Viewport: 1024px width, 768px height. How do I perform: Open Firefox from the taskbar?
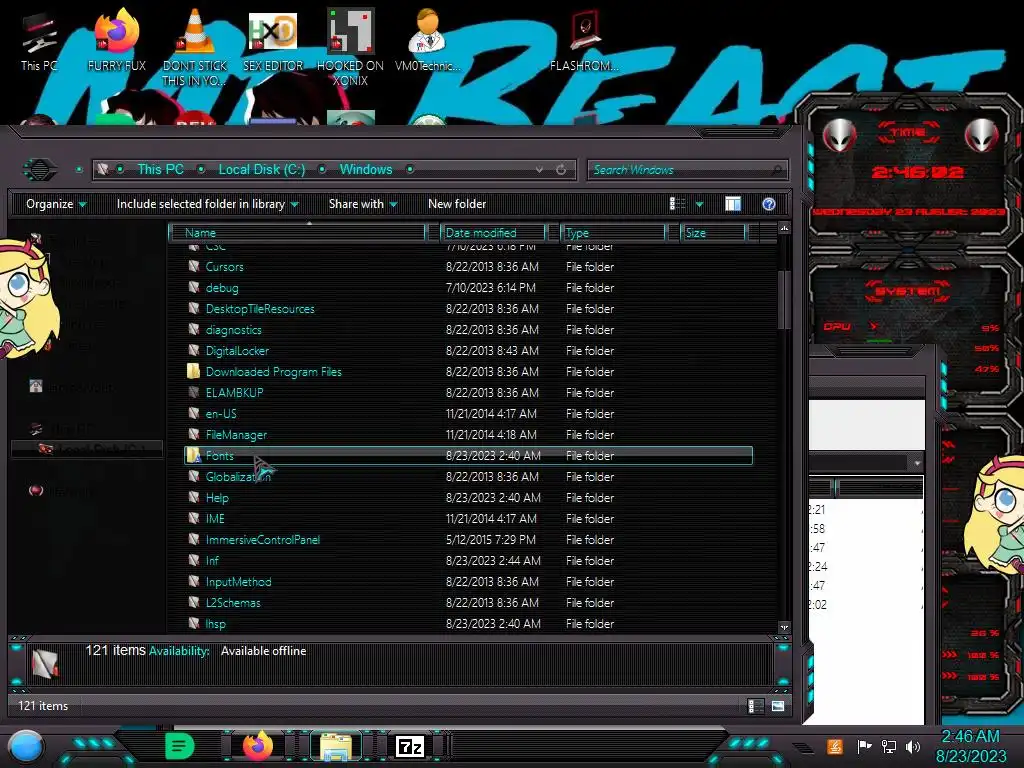[257, 746]
